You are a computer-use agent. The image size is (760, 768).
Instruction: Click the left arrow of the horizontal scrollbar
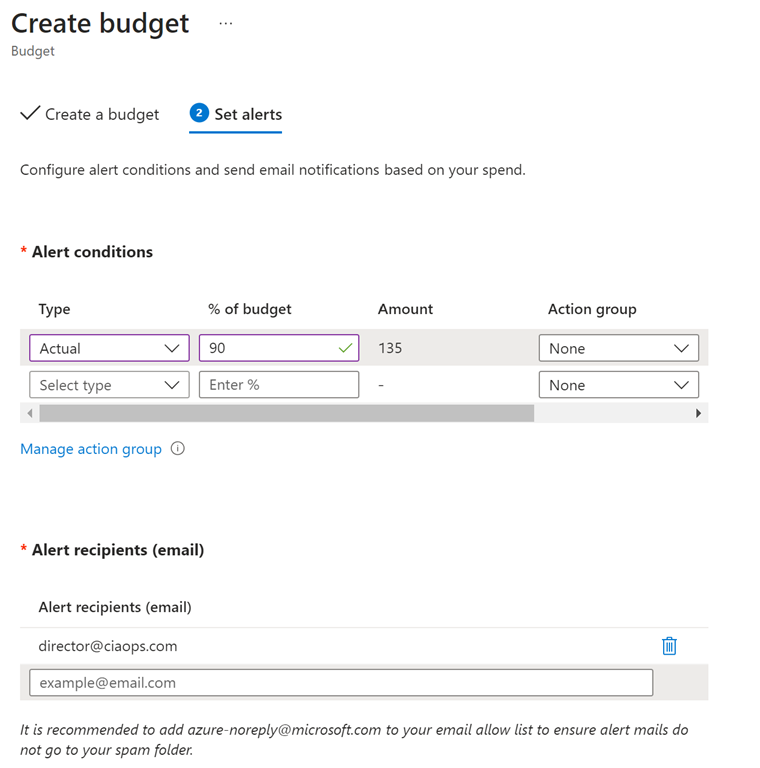click(x=30, y=413)
